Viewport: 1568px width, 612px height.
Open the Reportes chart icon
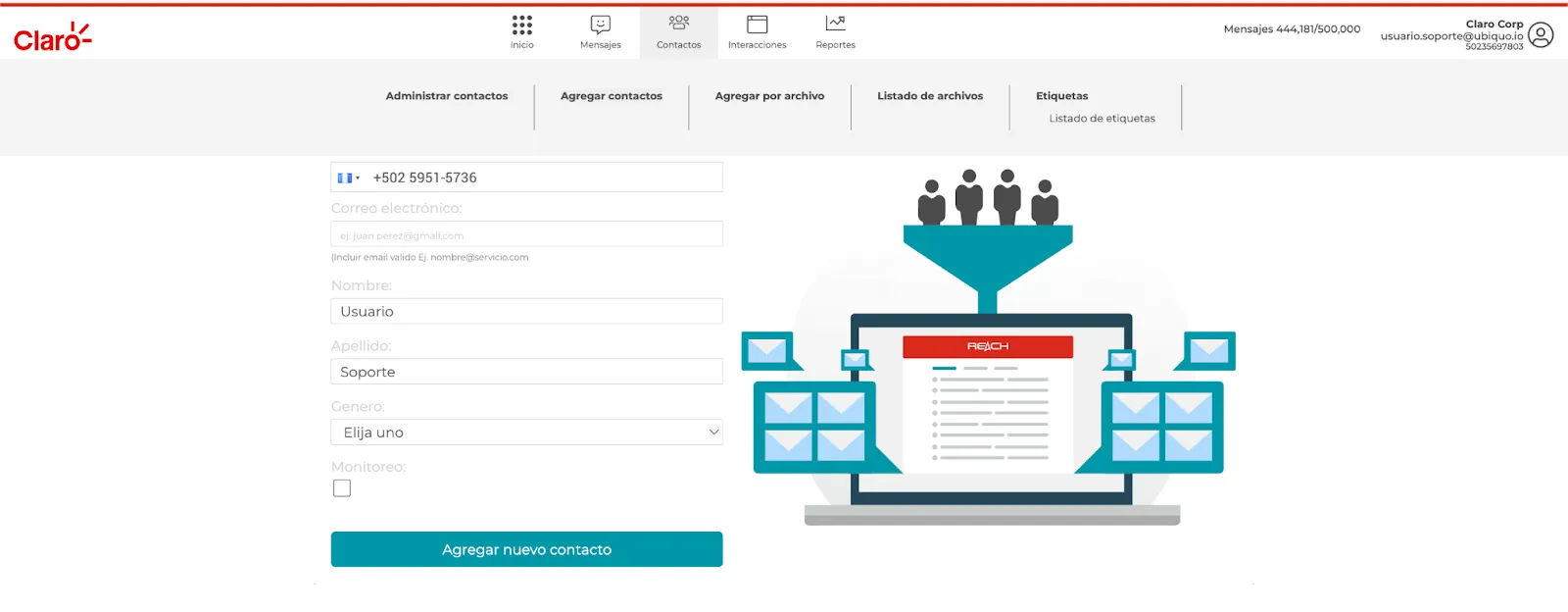click(836, 24)
